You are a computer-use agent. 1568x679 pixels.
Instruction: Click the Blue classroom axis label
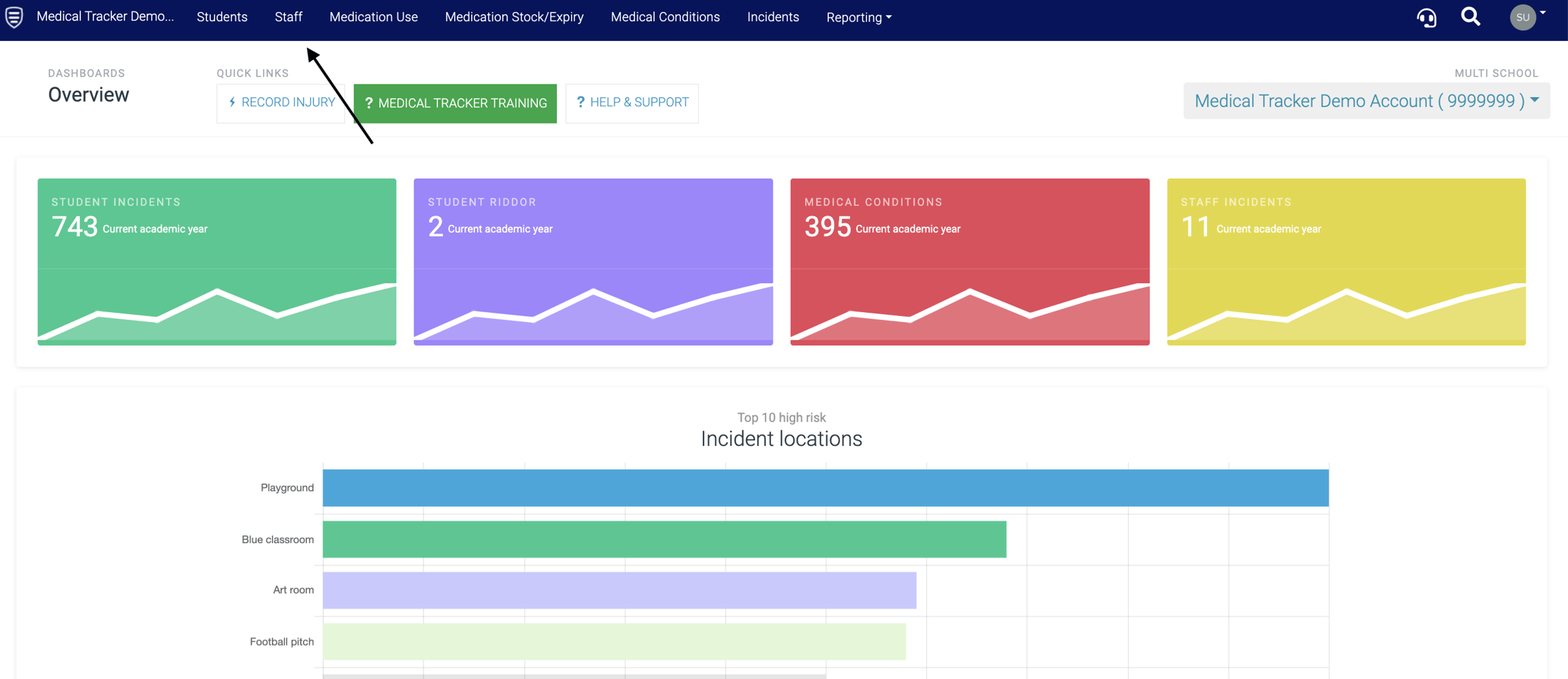[278, 539]
